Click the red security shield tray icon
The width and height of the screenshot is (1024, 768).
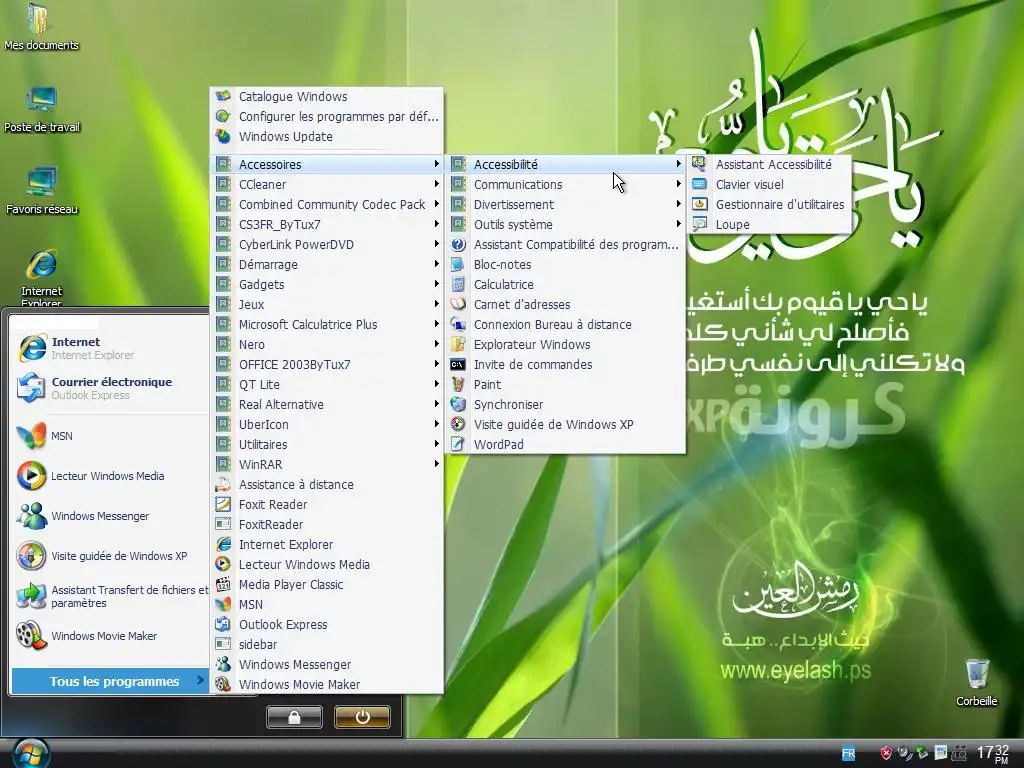point(886,753)
